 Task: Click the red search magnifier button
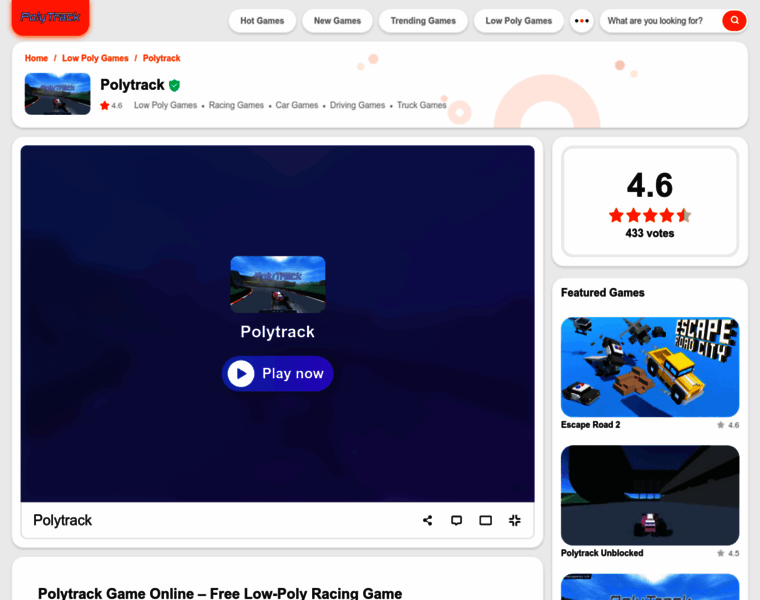click(734, 20)
